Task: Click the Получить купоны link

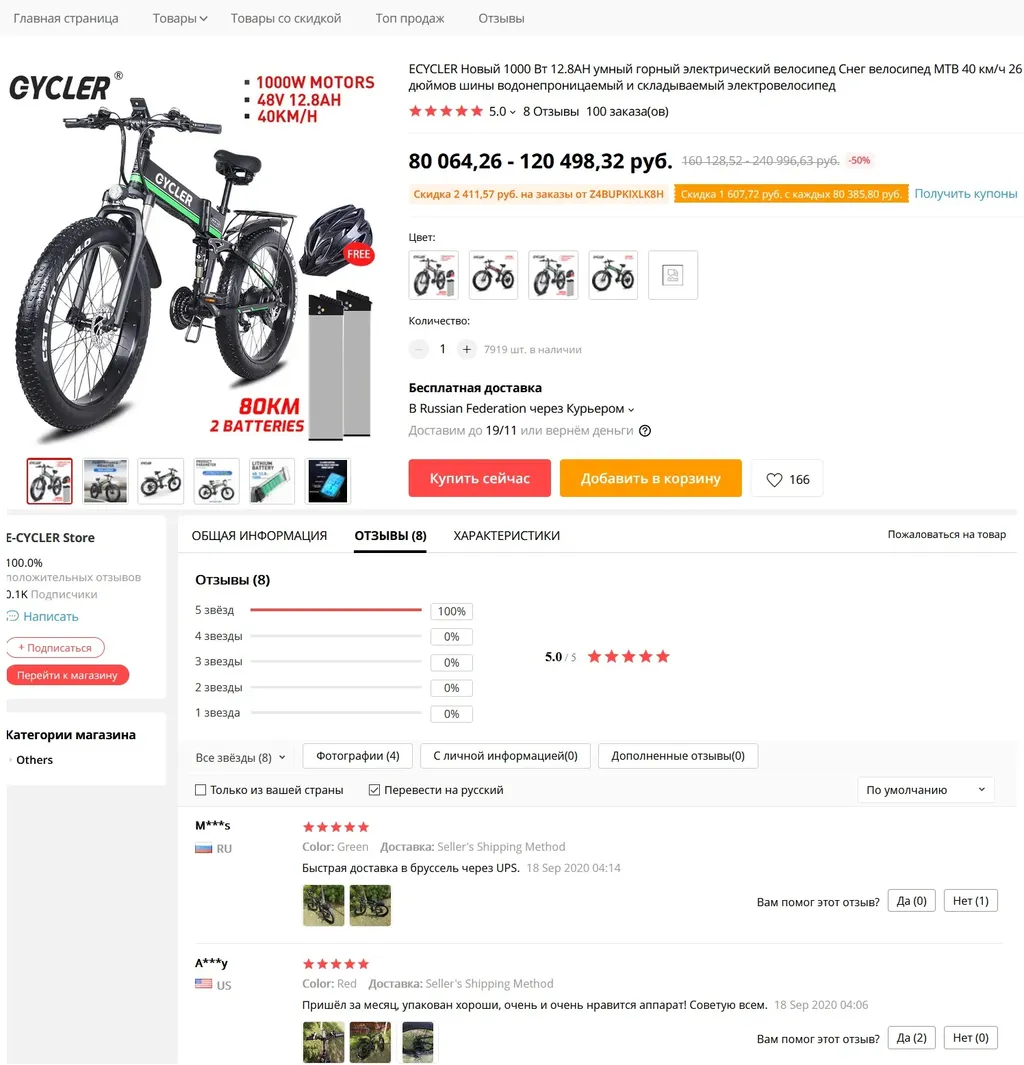Action: tap(966, 194)
